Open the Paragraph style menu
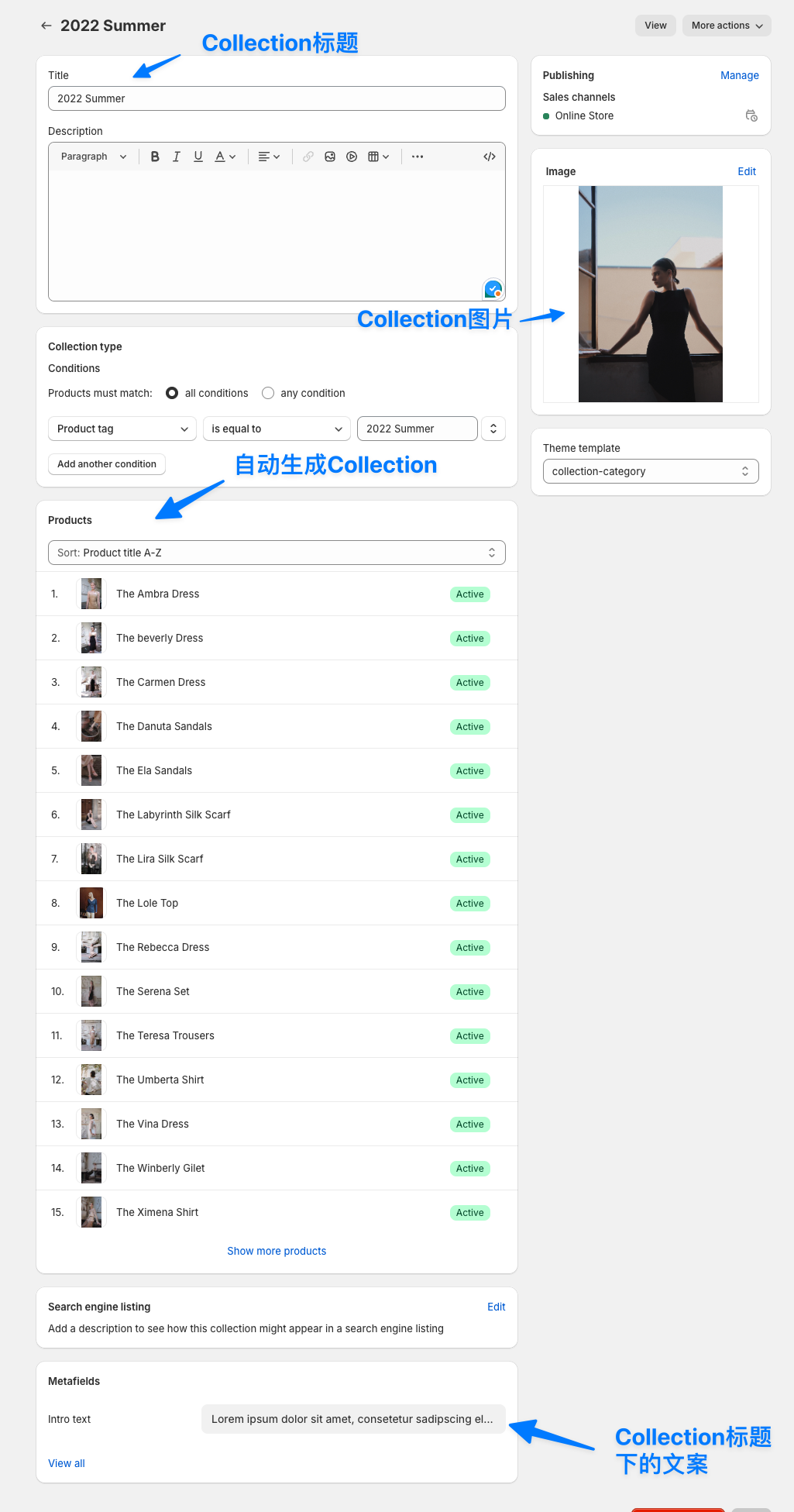 click(94, 157)
